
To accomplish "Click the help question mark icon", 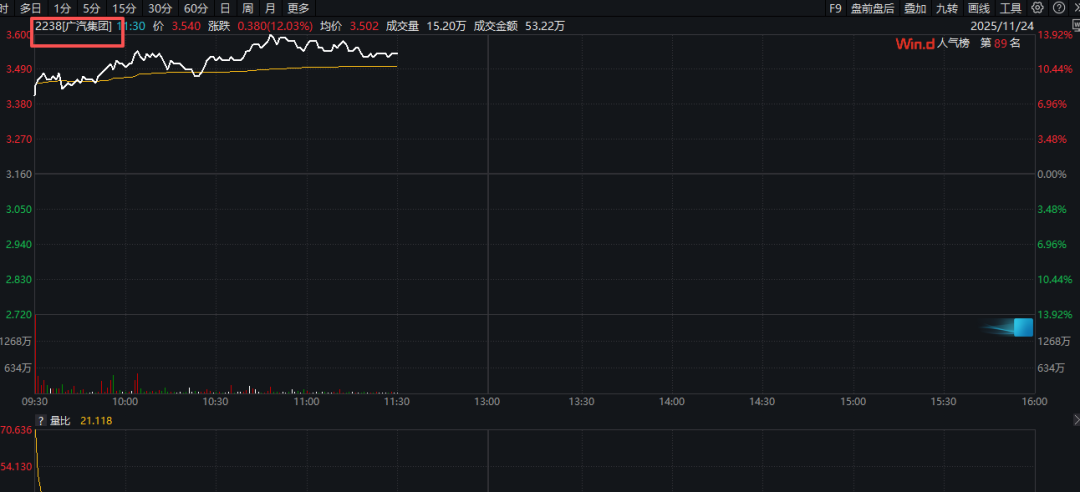I will (1057, 8).
